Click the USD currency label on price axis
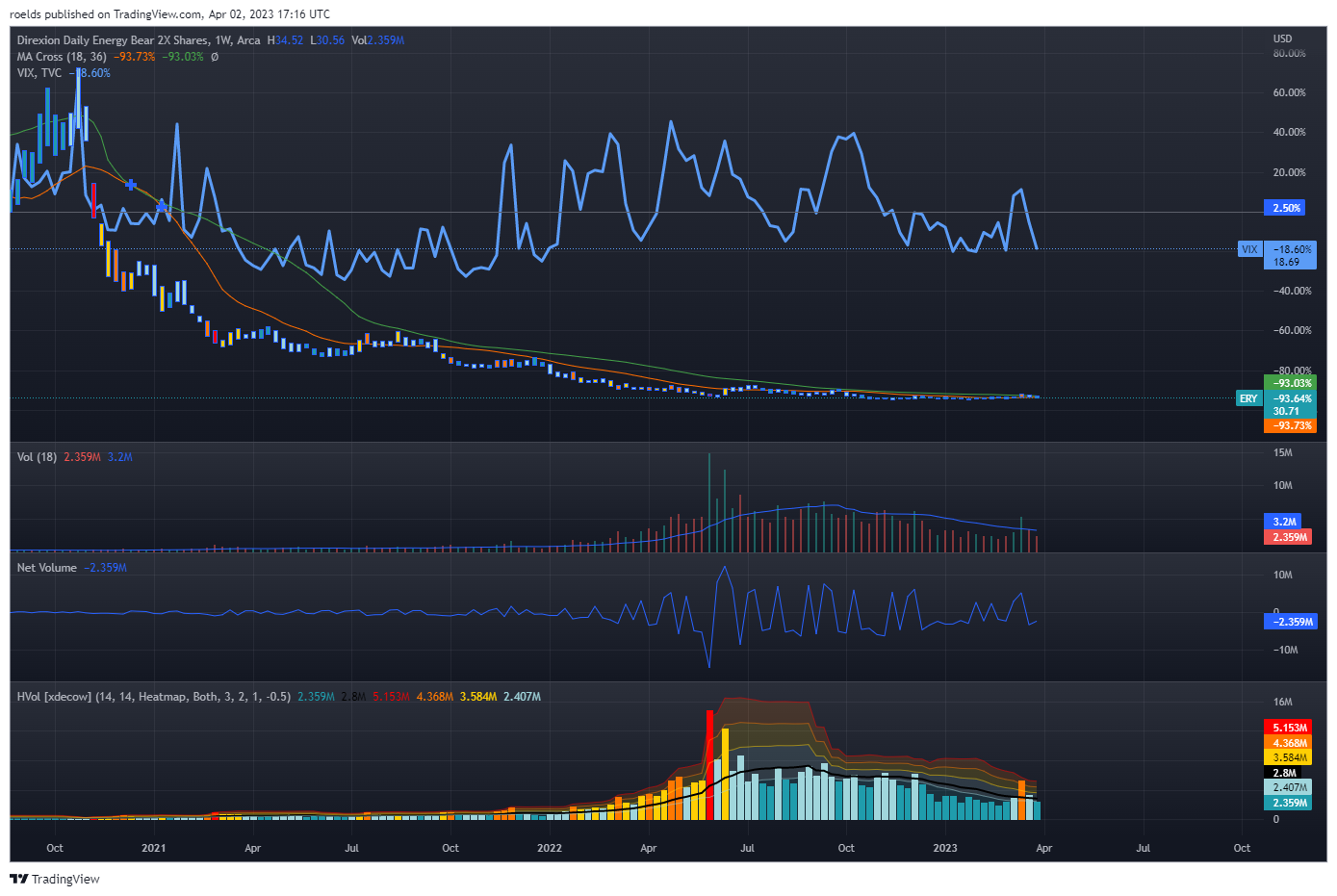This screenshot has width=1337, height=896. [x=1282, y=39]
